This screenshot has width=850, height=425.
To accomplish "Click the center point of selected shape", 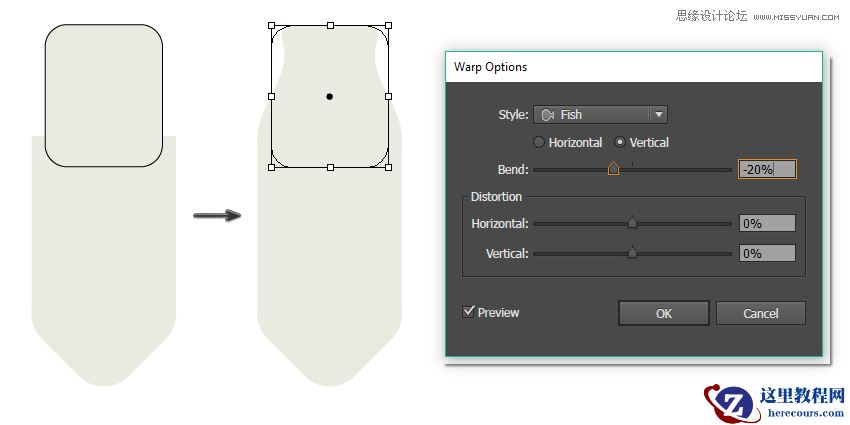I will point(330,96).
